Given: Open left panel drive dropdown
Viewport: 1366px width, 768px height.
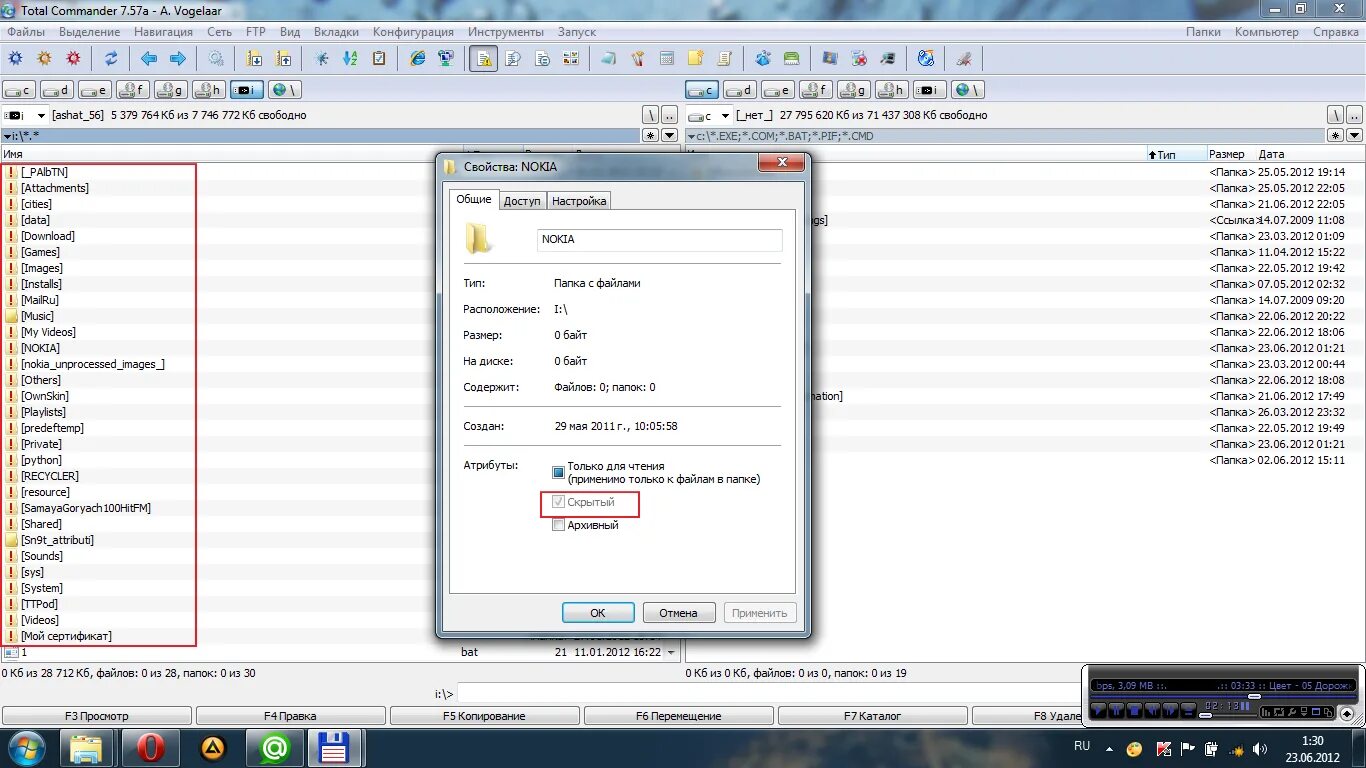Looking at the screenshot, I should [41, 116].
